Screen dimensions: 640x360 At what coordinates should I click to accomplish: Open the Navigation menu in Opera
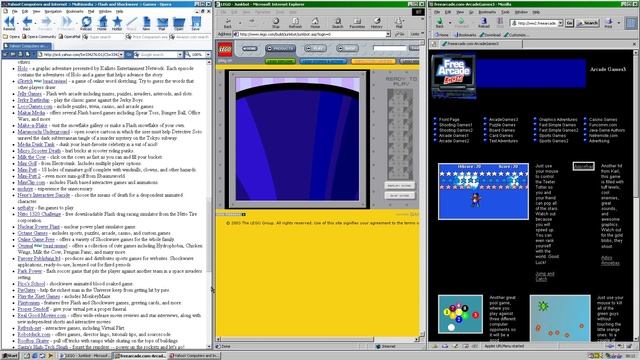[x=53, y=11]
